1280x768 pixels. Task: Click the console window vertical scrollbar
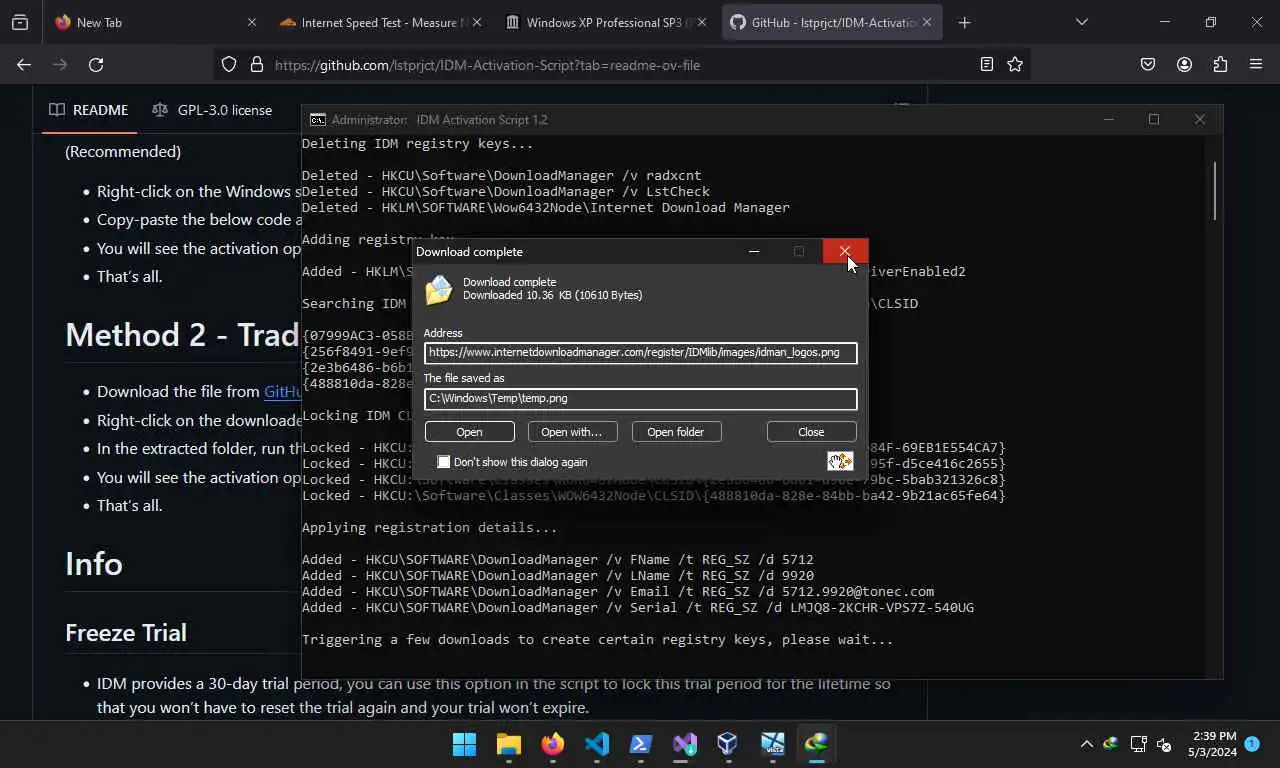[1216, 190]
